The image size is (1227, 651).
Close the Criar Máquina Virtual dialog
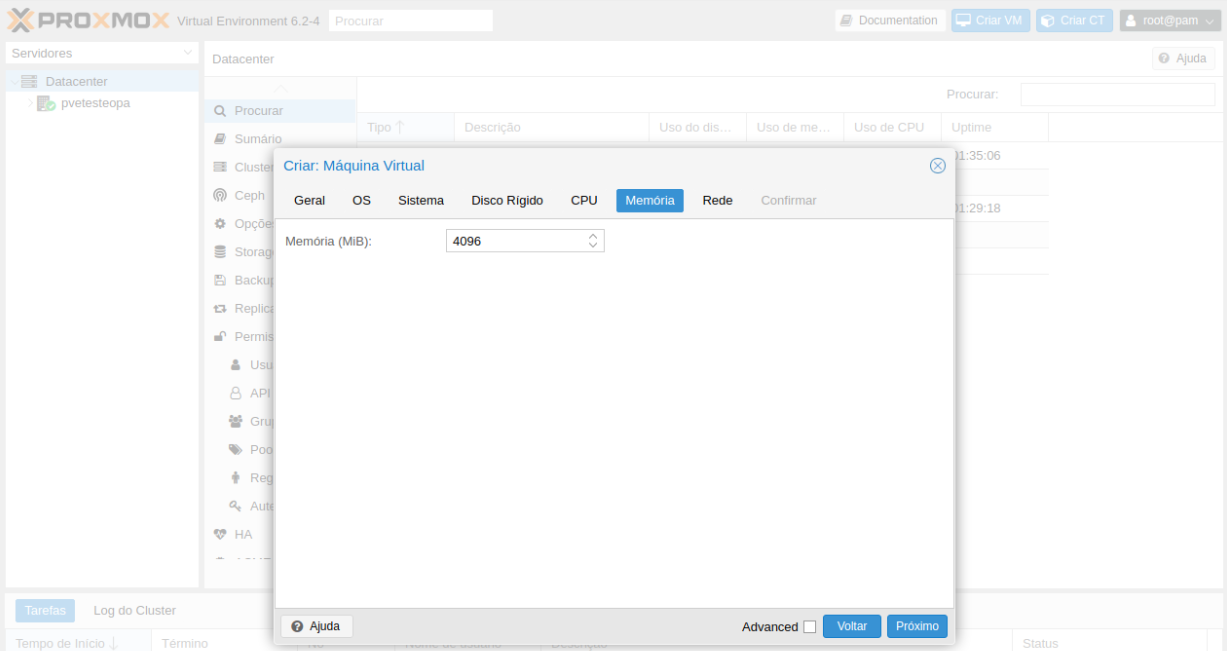(x=938, y=166)
